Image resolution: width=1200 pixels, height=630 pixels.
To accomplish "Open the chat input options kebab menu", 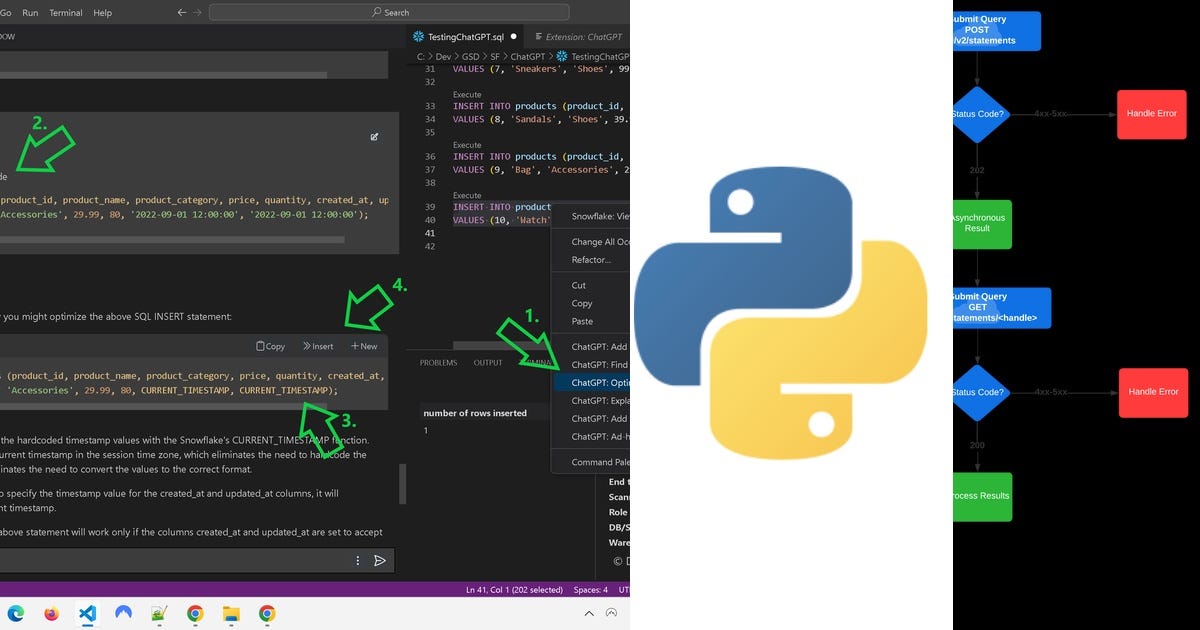I will [358, 561].
